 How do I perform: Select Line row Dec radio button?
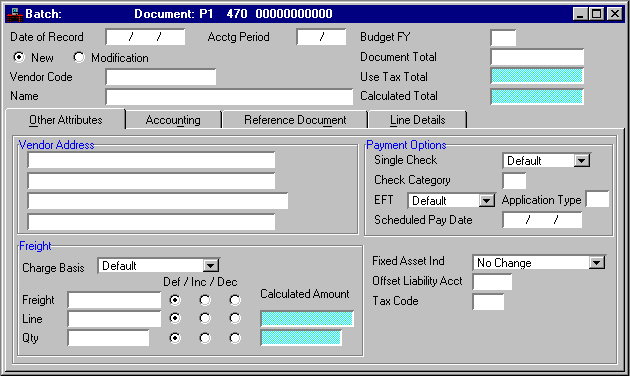235,319
